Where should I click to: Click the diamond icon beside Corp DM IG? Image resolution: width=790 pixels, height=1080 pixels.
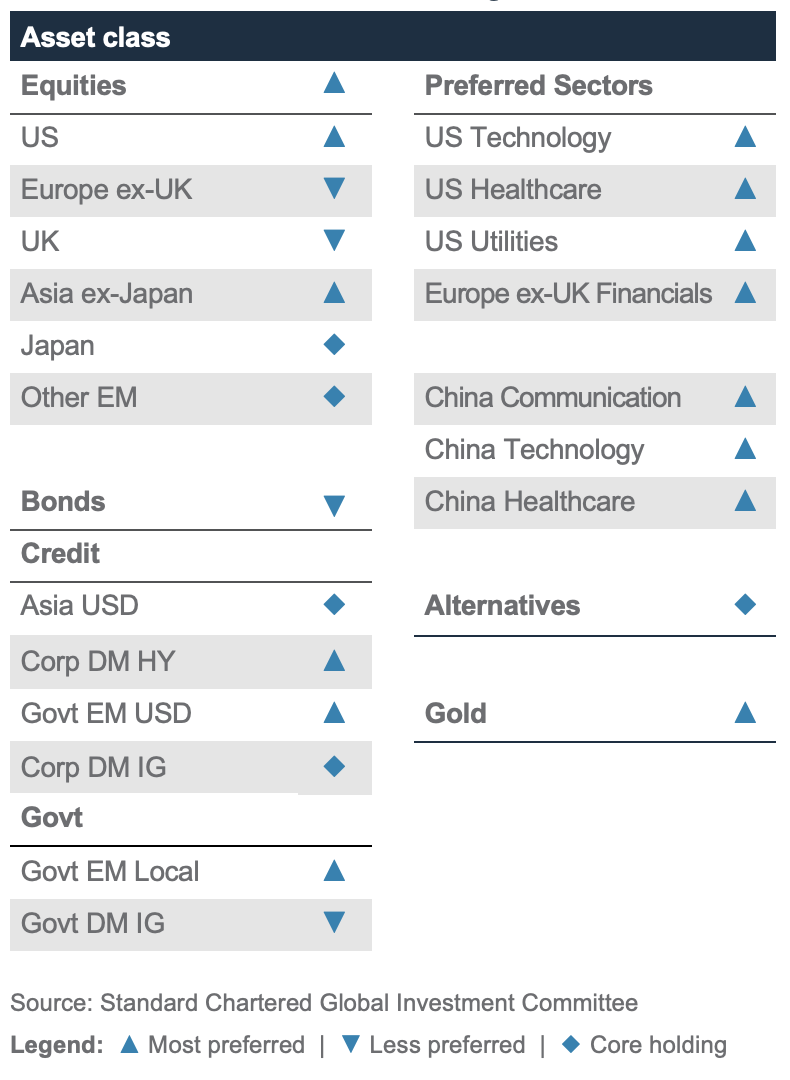point(334,766)
